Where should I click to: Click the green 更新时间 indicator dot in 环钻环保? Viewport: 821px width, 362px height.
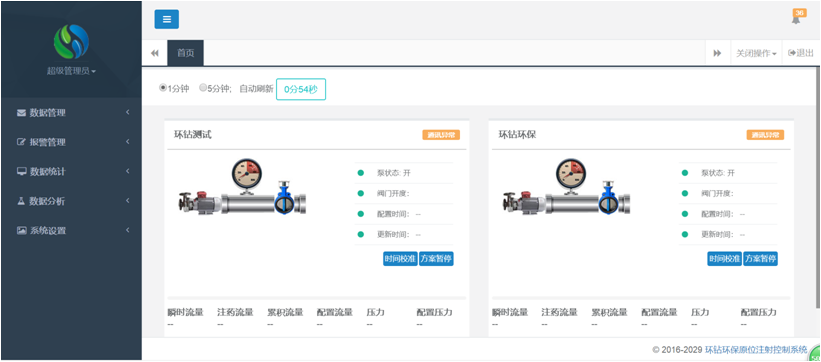coord(685,234)
